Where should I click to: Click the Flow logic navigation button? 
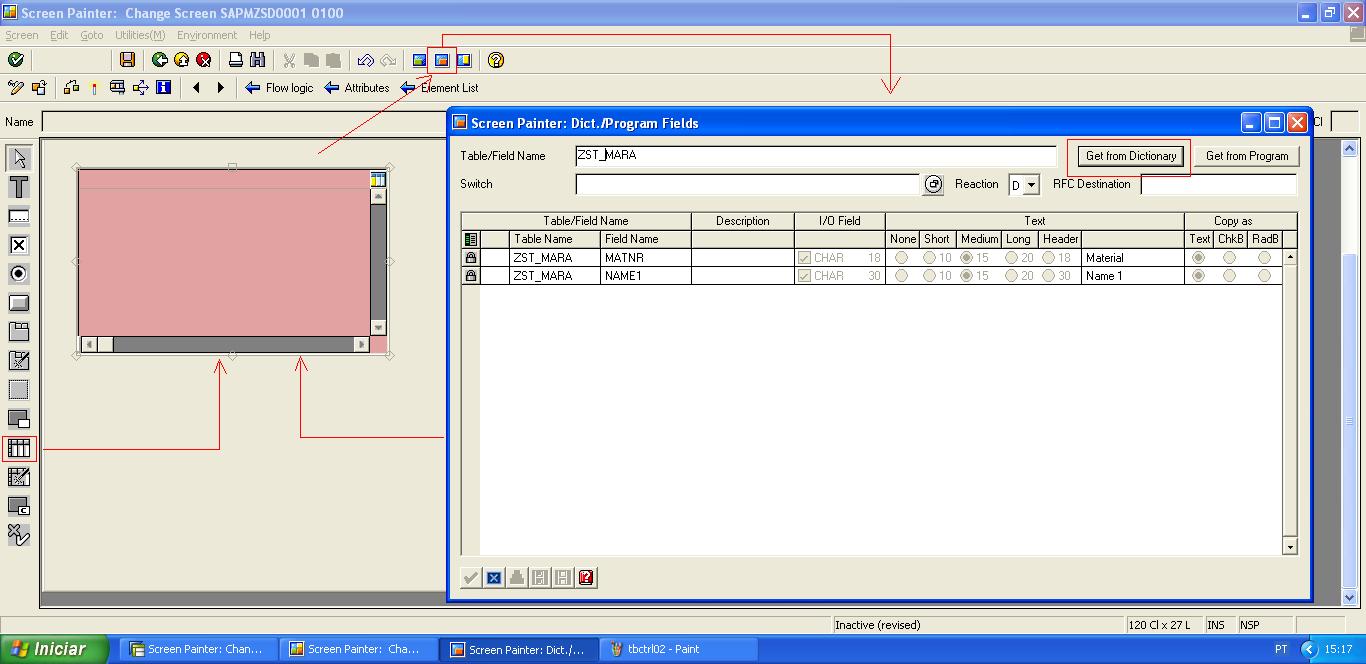click(279, 88)
